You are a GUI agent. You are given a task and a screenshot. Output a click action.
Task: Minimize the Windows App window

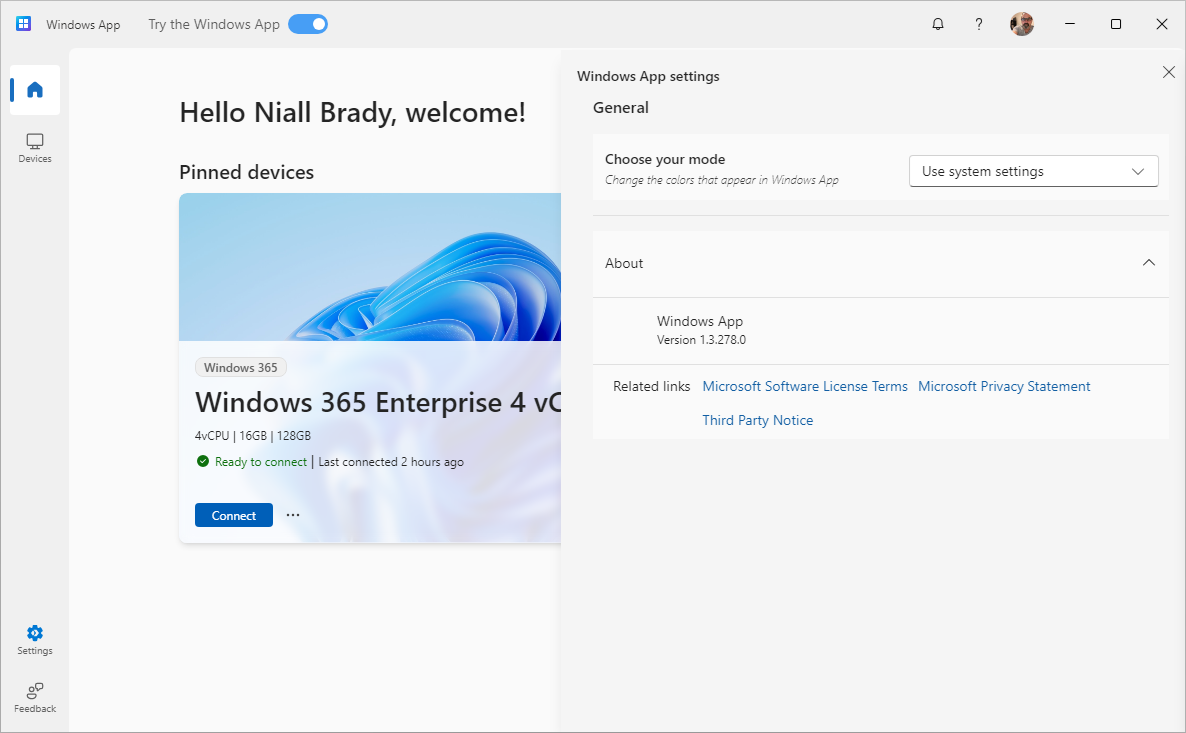(1070, 24)
